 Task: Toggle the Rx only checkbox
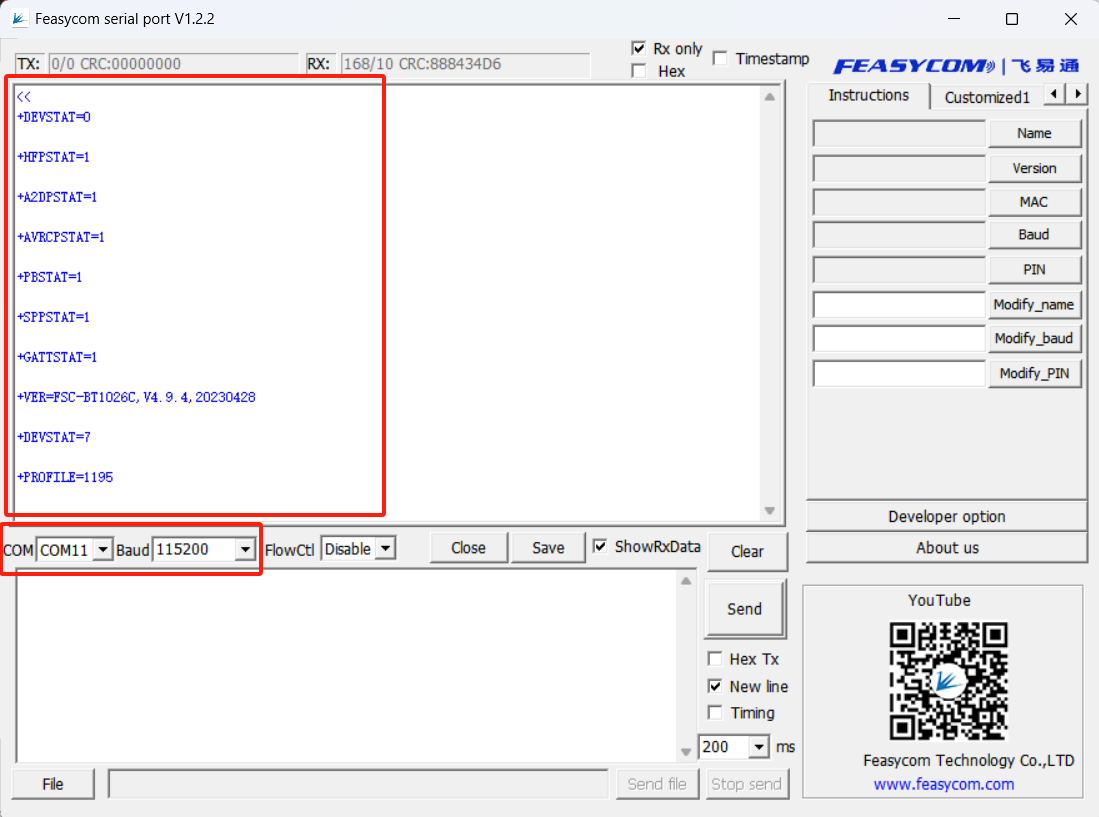pos(639,49)
